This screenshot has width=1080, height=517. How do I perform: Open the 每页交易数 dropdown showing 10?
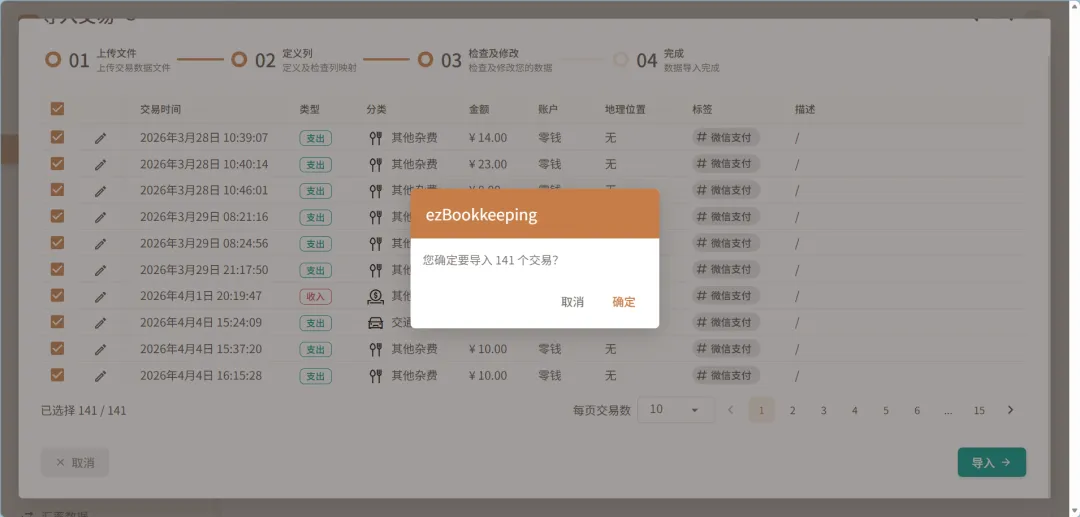pyautogui.click(x=676, y=410)
